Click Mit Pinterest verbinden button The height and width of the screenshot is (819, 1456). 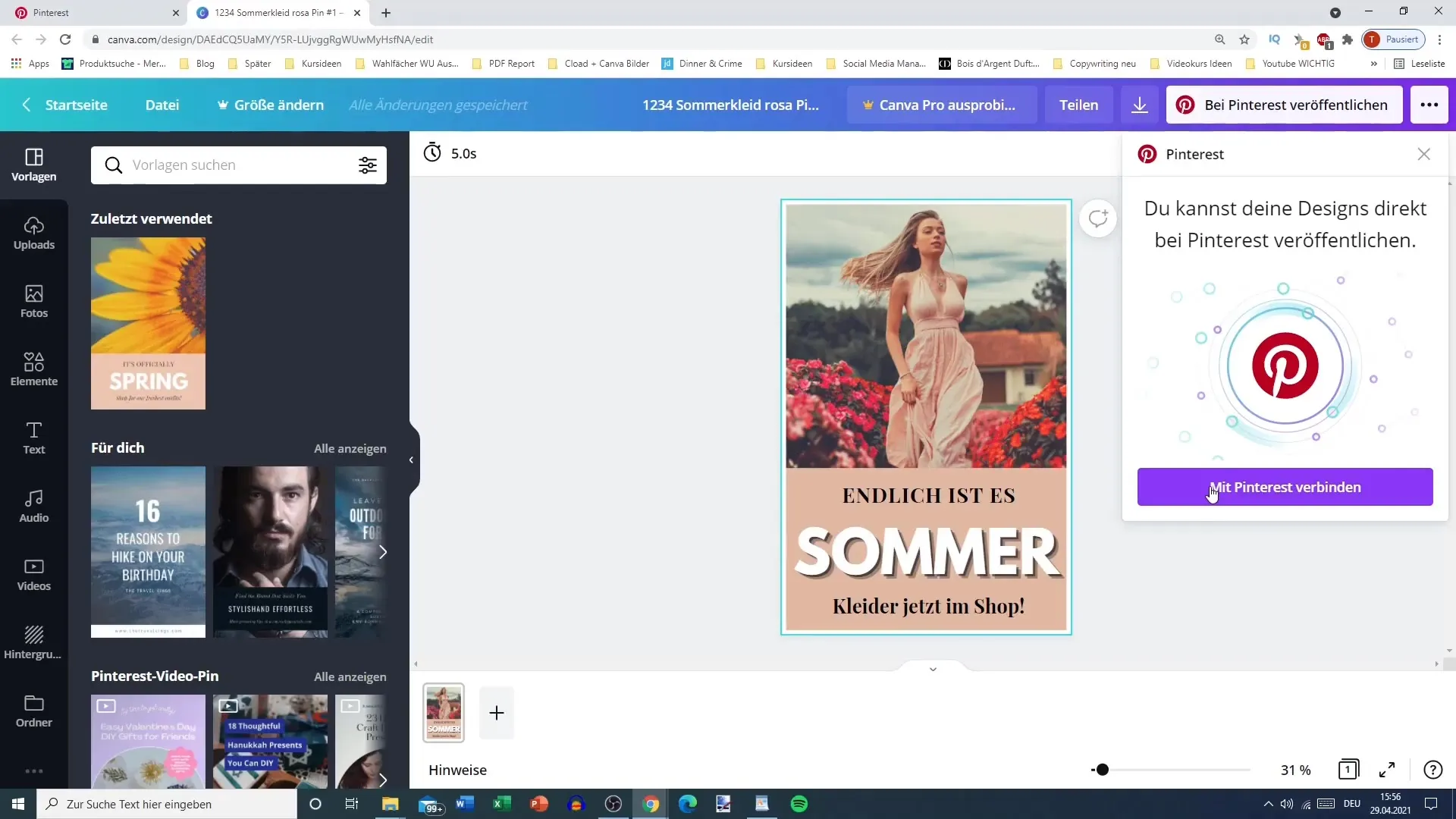1285,487
